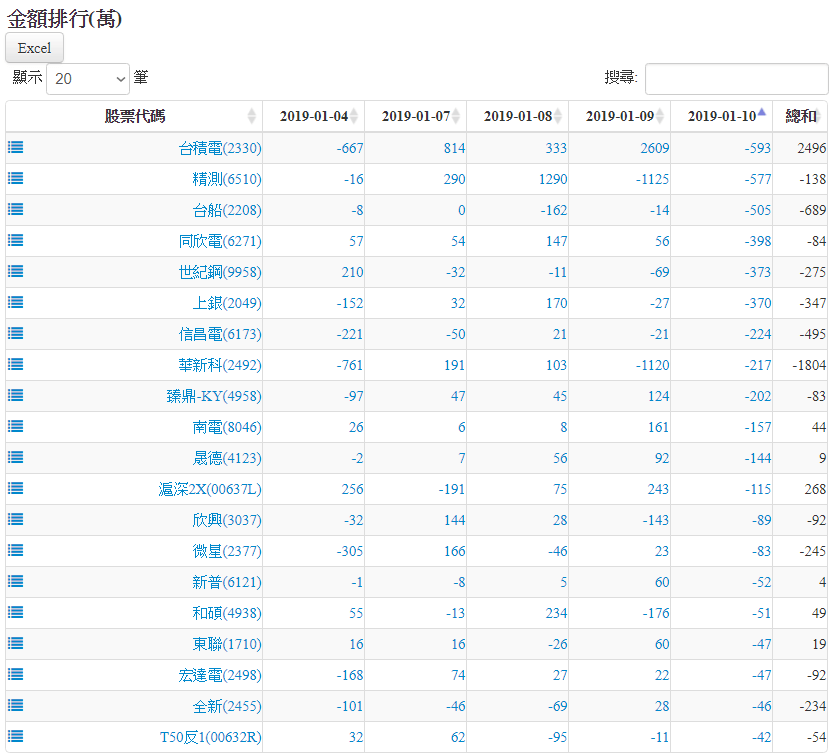Sort by the 2019-01-08 column header
This screenshot has height=754, width=832.
point(517,116)
